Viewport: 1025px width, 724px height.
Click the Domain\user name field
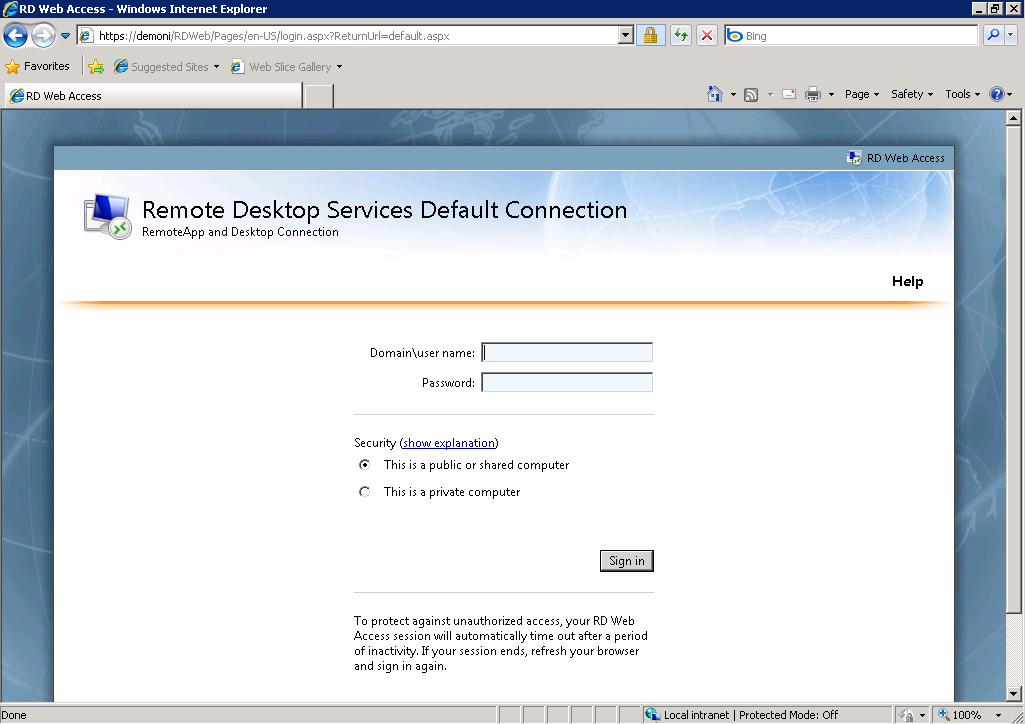[x=567, y=353]
